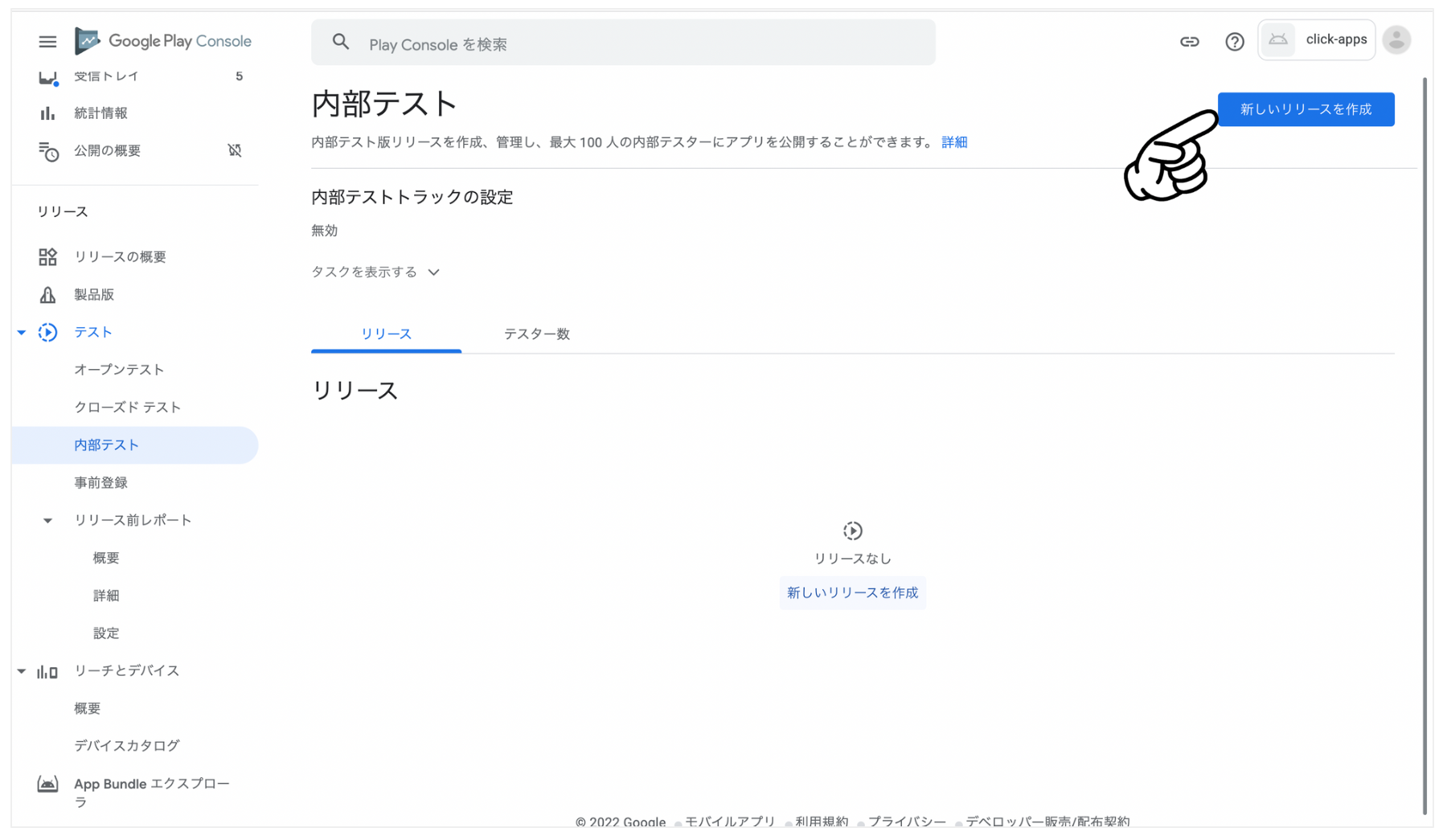Click the reach and devices chart icon
Viewport: 1443px width, 840px height.
pyautogui.click(x=47, y=671)
